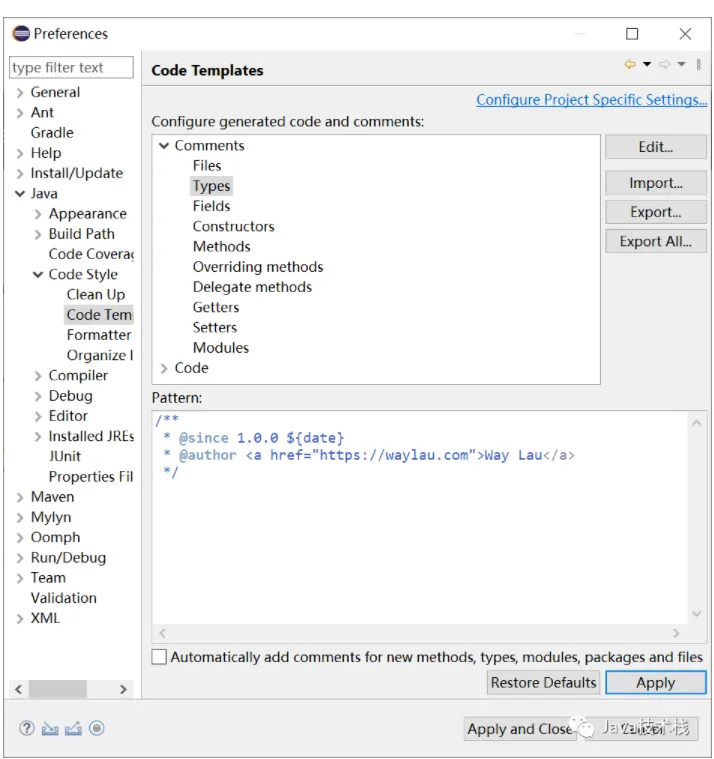Screen dimensions: 714x759
Task: Click pattern area scroll down arrow
Action: (697, 613)
